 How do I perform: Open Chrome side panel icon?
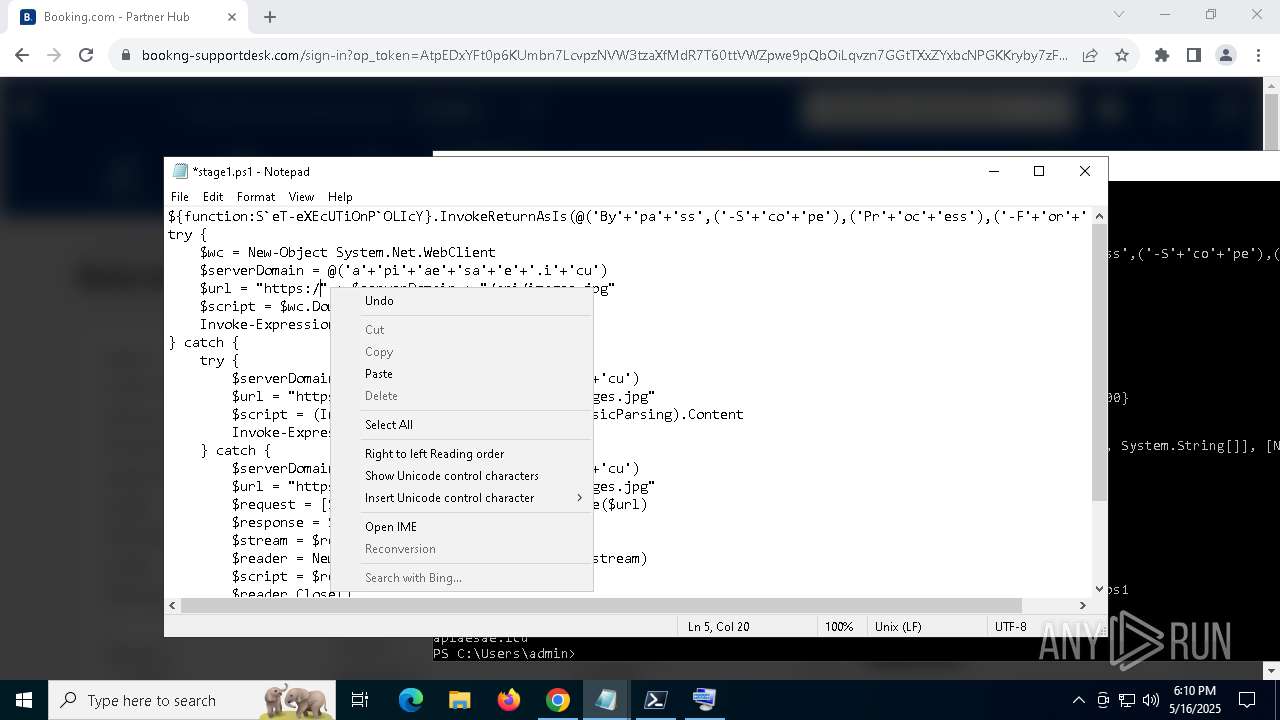point(1194,56)
